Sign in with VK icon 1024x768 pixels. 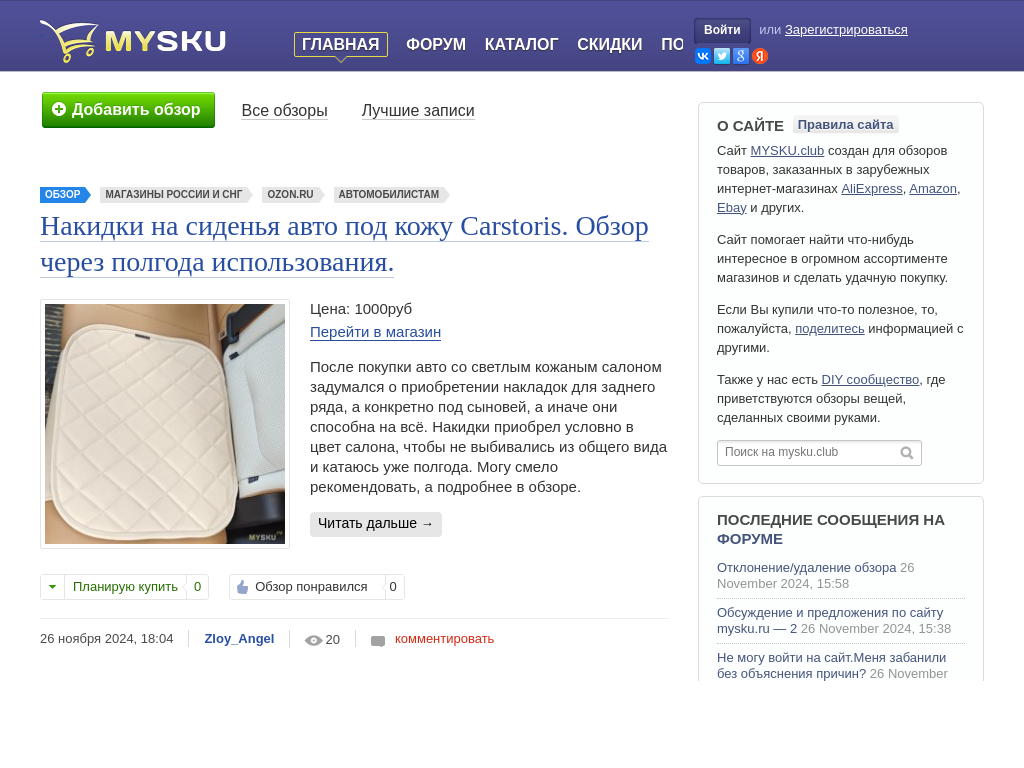pyautogui.click(x=703, y=56)
